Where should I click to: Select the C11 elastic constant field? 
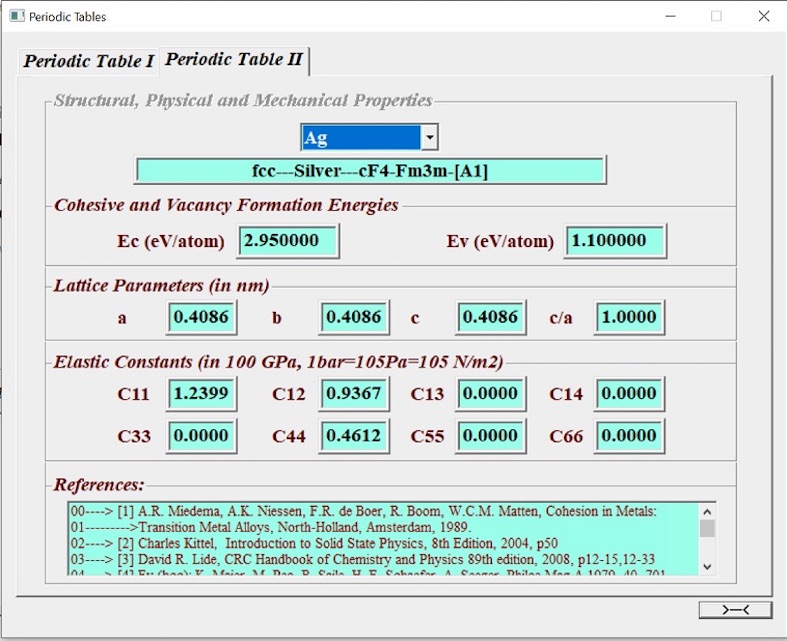(201, 393)
